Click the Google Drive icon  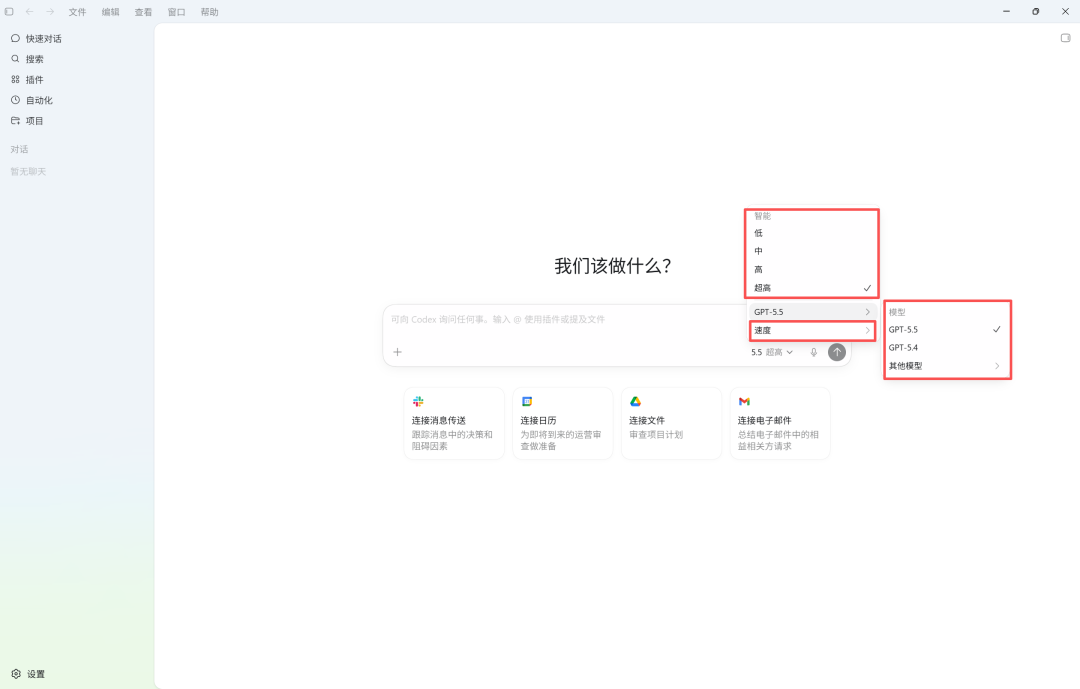636,402
